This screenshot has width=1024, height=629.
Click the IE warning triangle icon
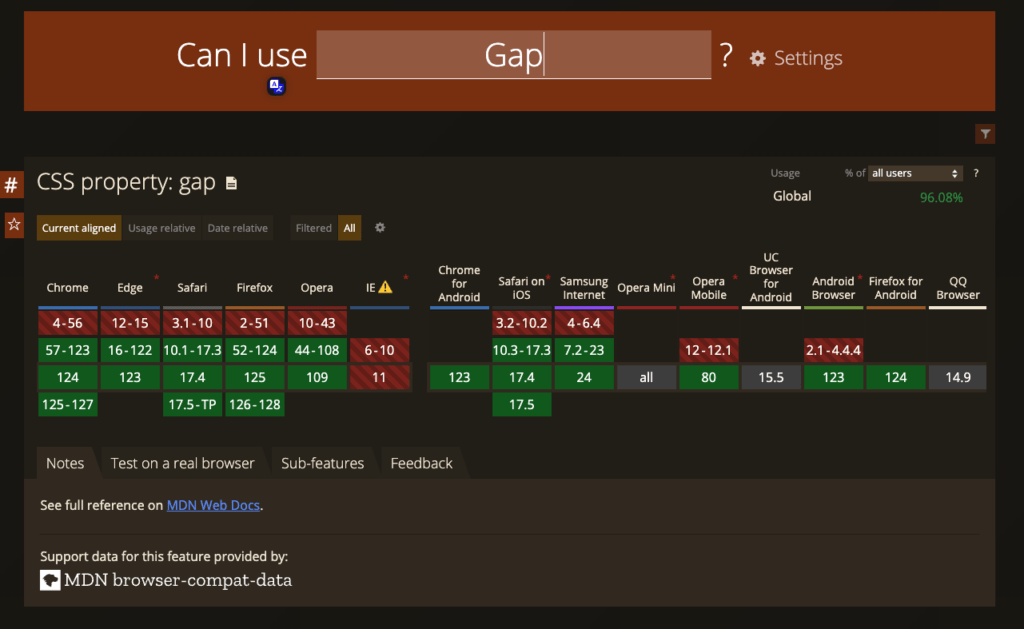(385, 288)
